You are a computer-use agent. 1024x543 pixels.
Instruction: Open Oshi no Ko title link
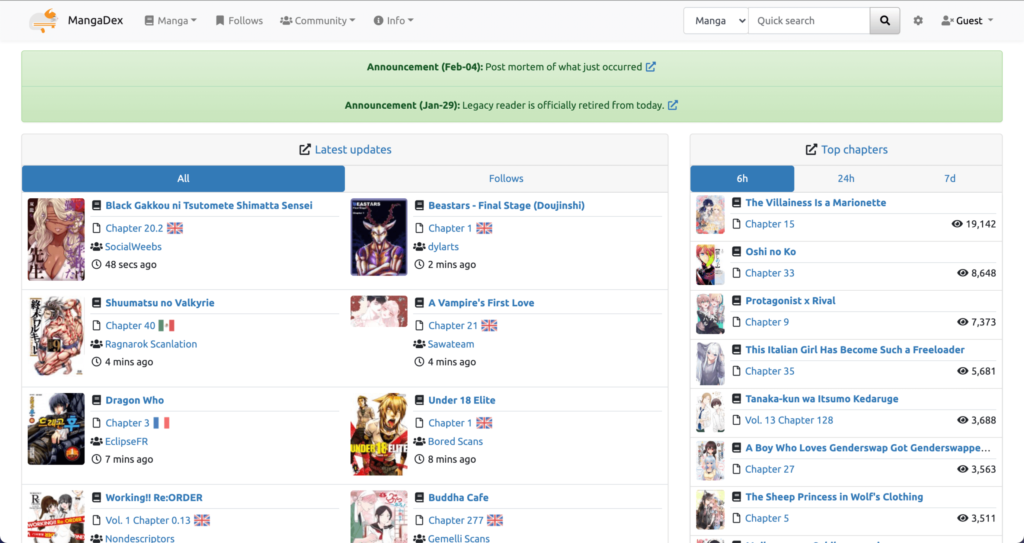click(770, 251)
